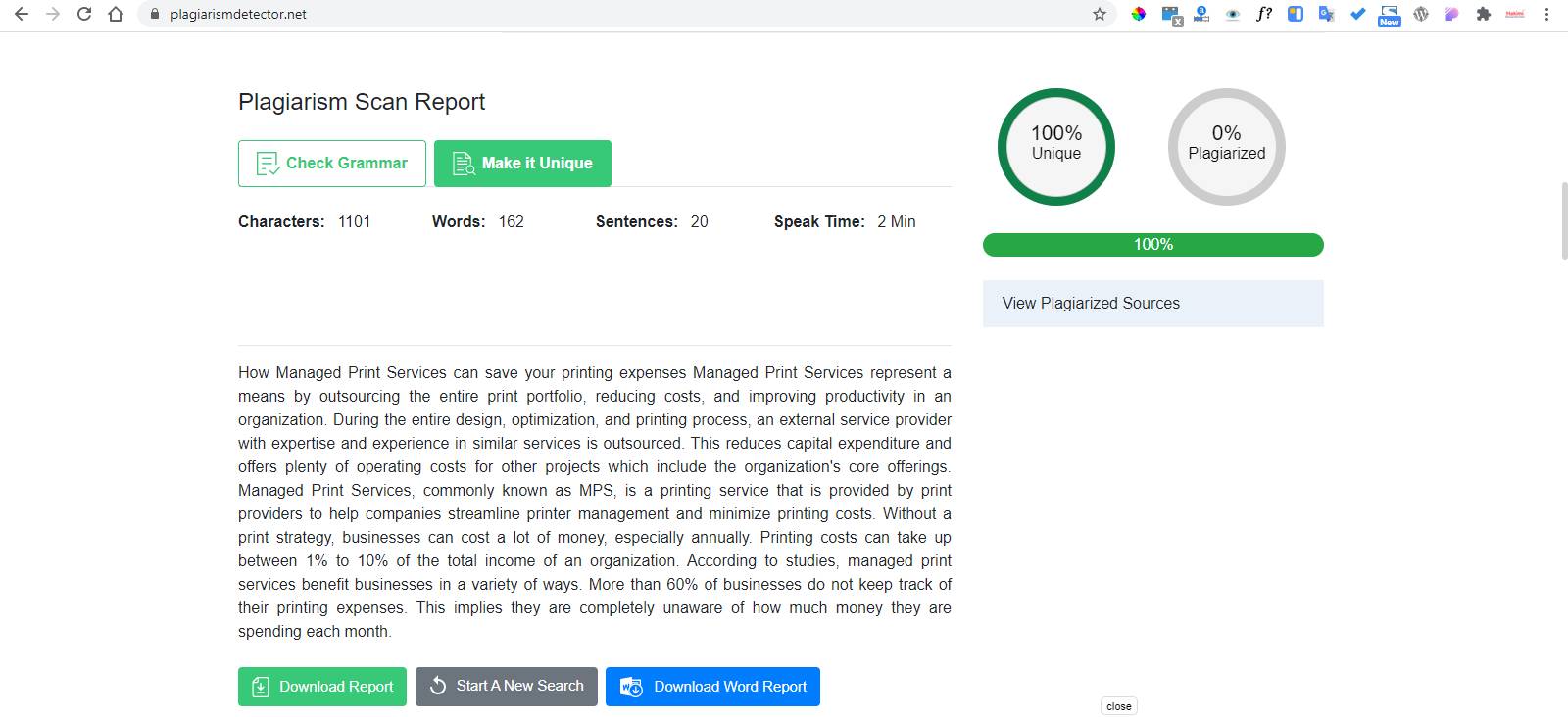
Task: Go forward to the next page
Action: (x=53, y=14)
